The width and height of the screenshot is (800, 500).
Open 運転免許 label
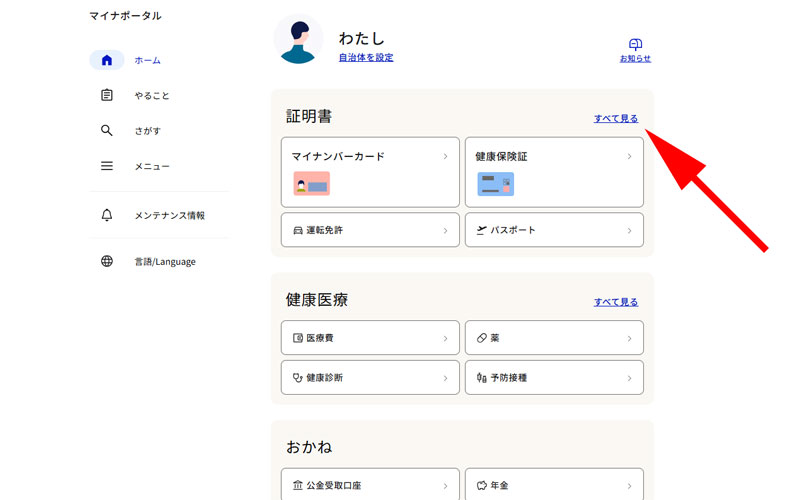324,230
